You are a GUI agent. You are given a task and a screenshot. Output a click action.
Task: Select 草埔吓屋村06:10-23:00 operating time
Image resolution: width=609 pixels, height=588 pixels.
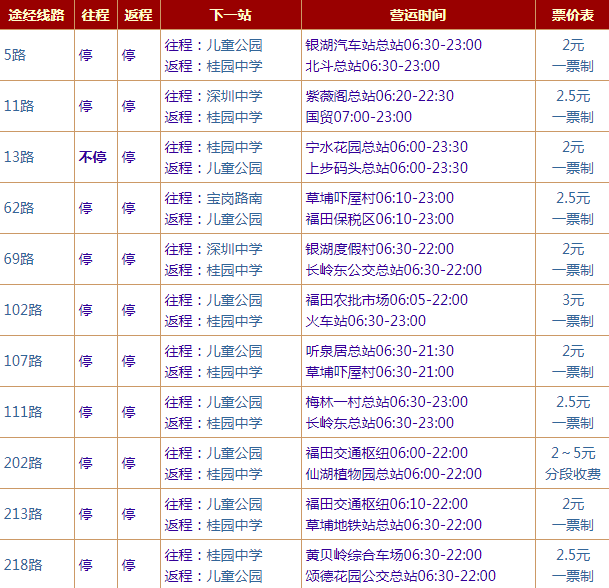[379, 198]
